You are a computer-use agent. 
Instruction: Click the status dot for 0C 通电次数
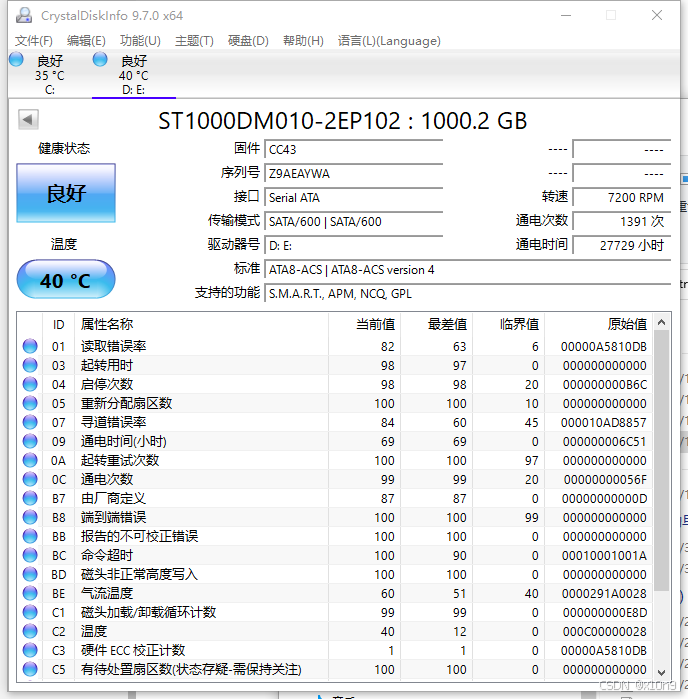click(30, 479)
